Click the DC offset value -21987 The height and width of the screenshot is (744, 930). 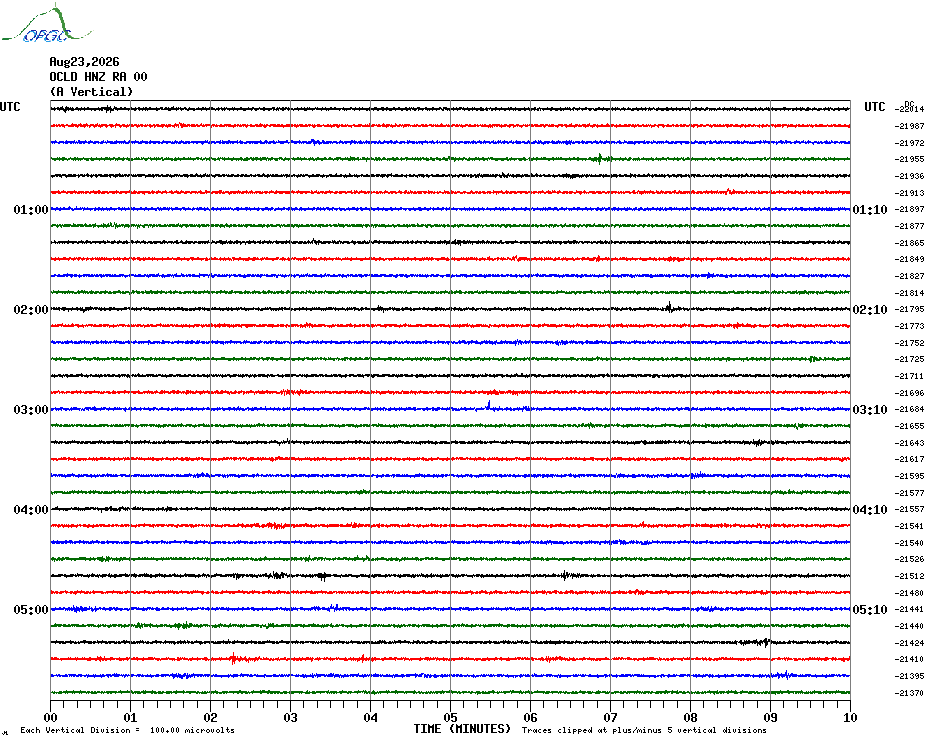click(x=909, y=126)
